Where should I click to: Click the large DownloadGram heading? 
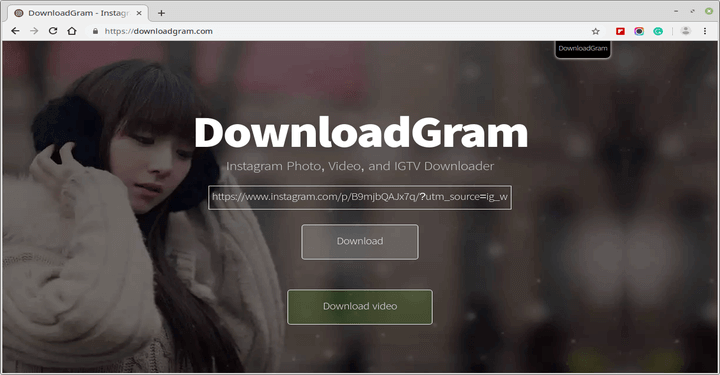(x=361, y=133)
